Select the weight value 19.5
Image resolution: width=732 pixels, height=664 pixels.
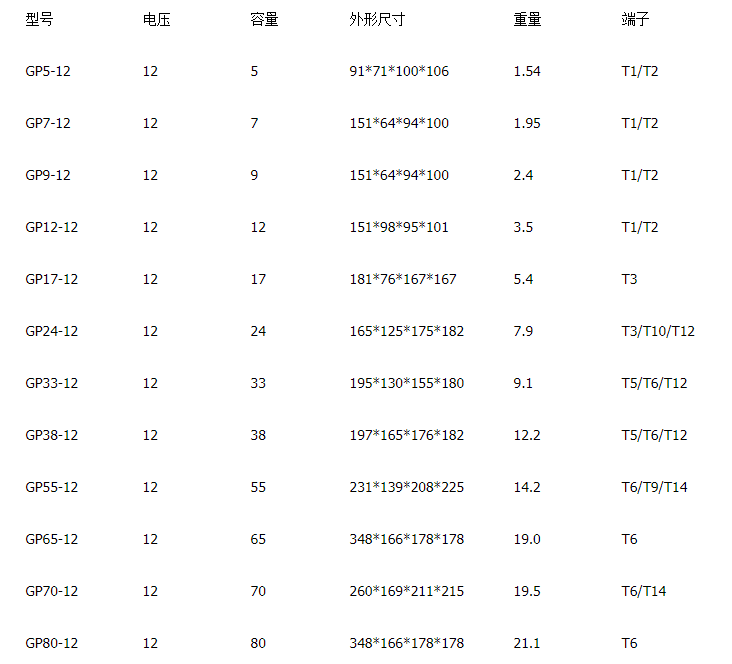tap(527, 591)
